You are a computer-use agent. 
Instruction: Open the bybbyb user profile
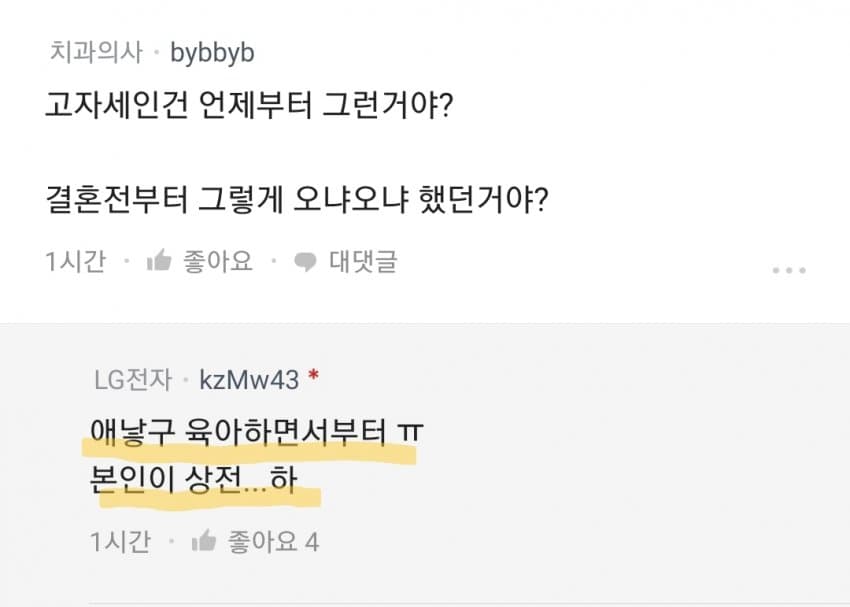212,52
